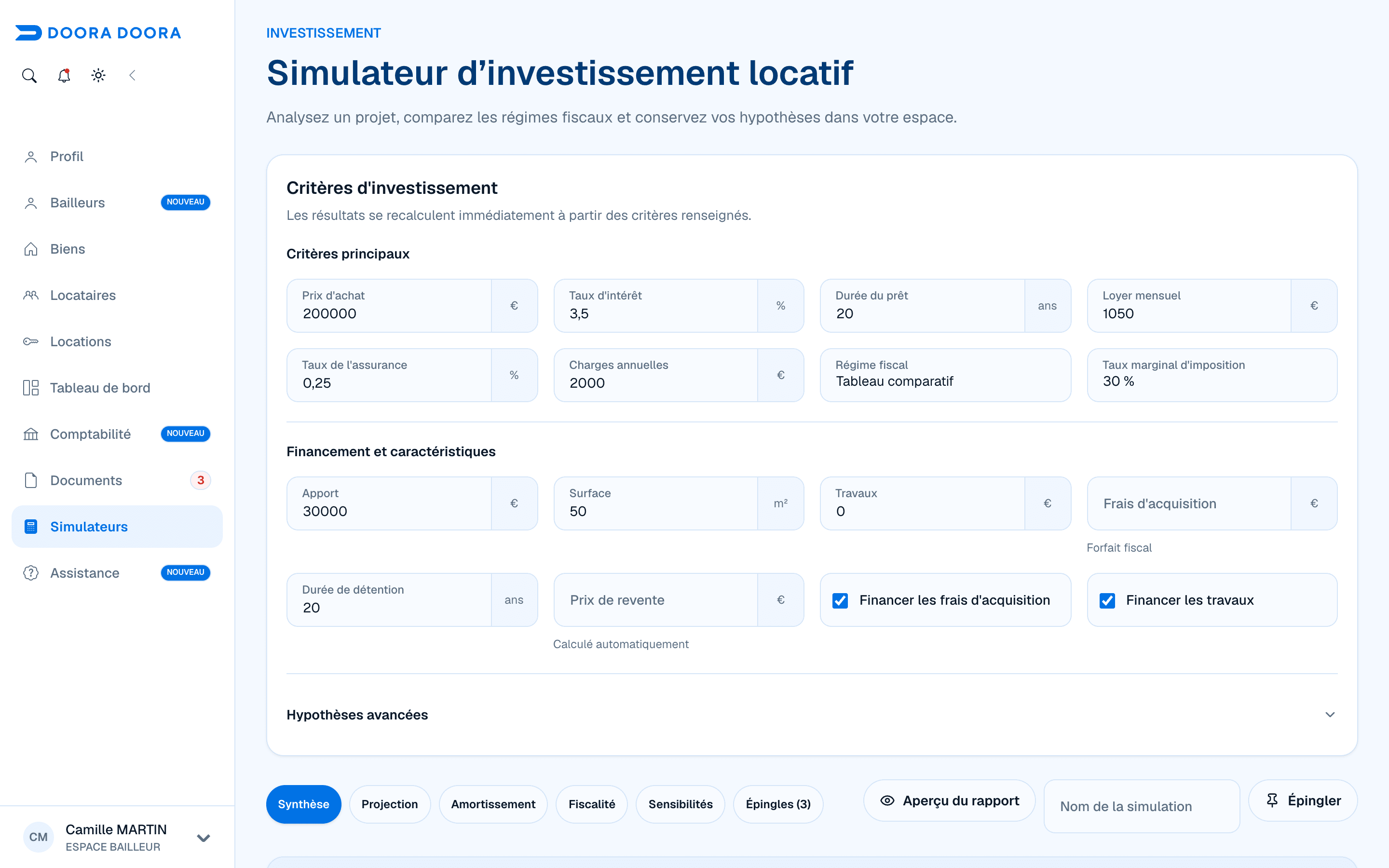Uncheck Financer les travaux checkbox

(x=1107, y=600)
